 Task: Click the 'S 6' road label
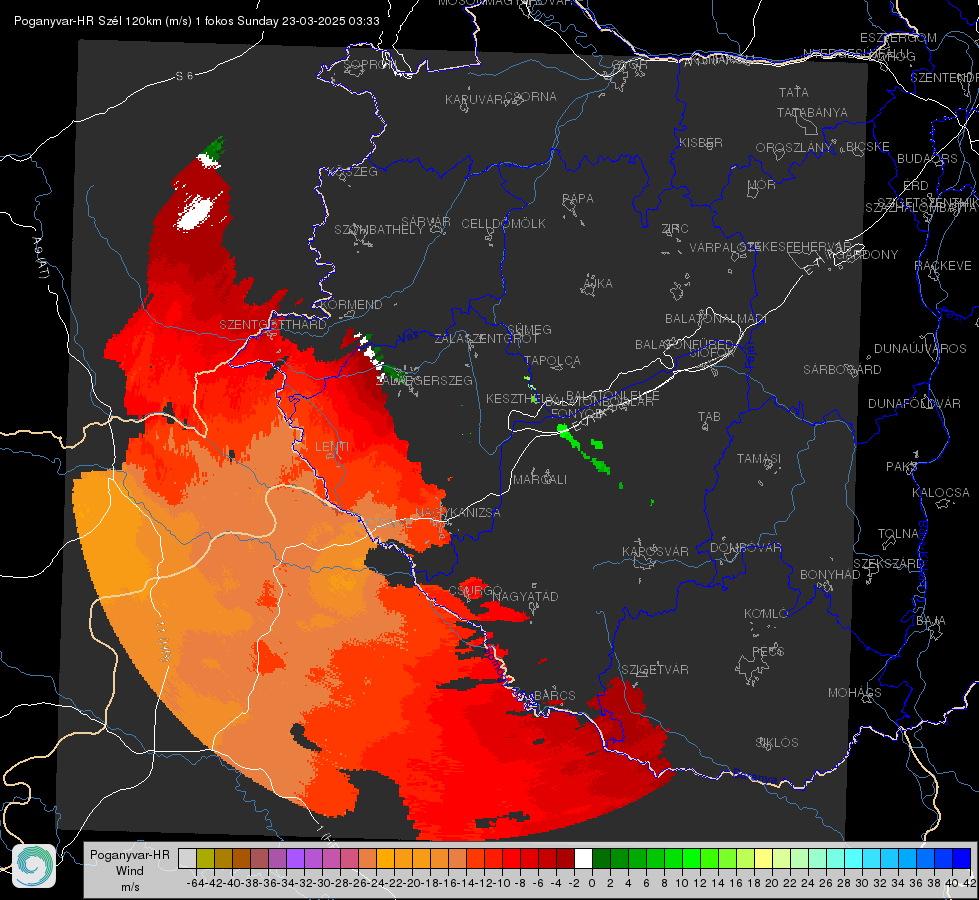coord(184,76)
